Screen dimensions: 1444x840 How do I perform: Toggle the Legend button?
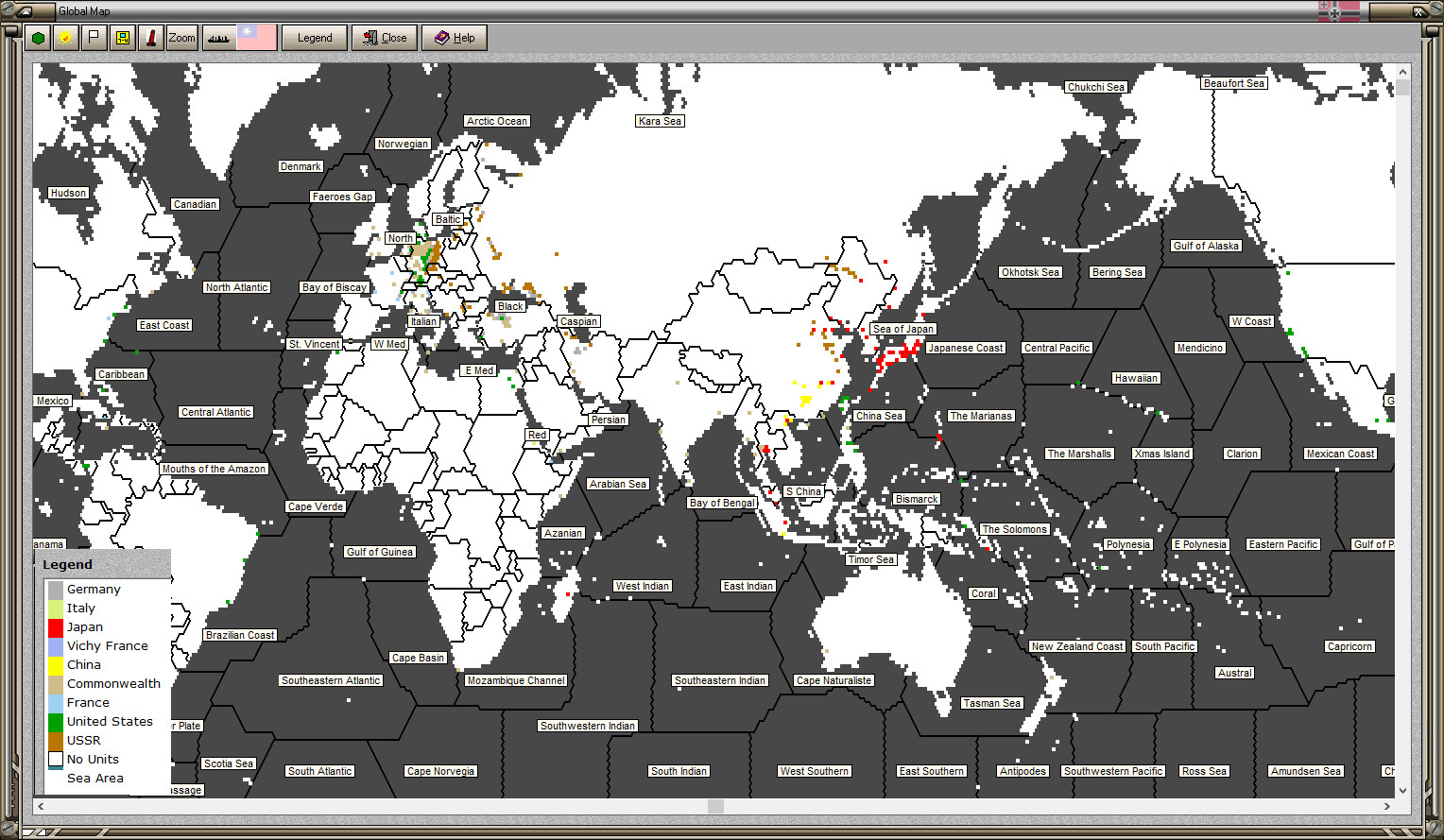(315, 38)
